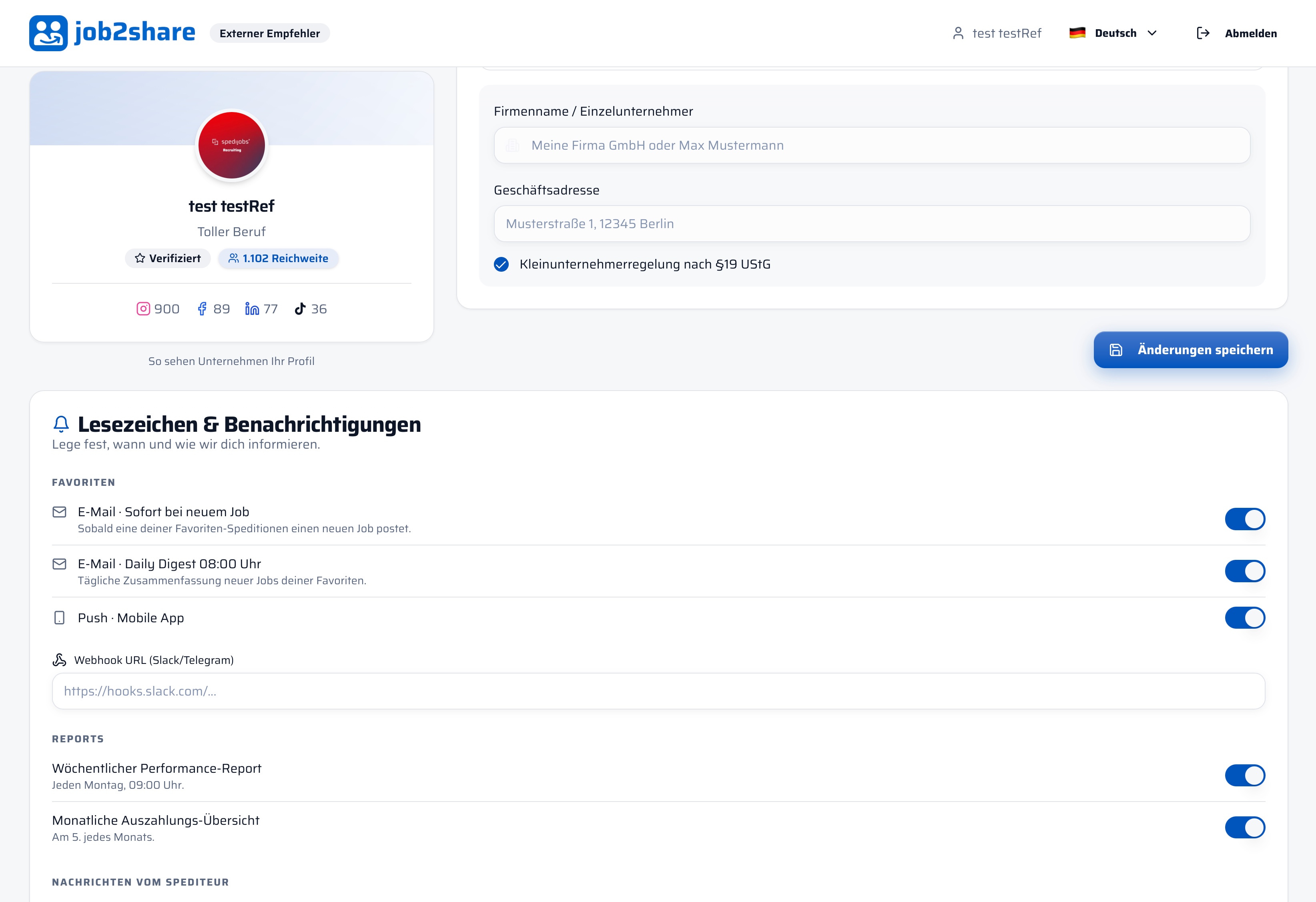Uncheck Kleinunternehmerregelung nach §19 UStG checkbox
1316x902 pixels.
click(501, 265)
